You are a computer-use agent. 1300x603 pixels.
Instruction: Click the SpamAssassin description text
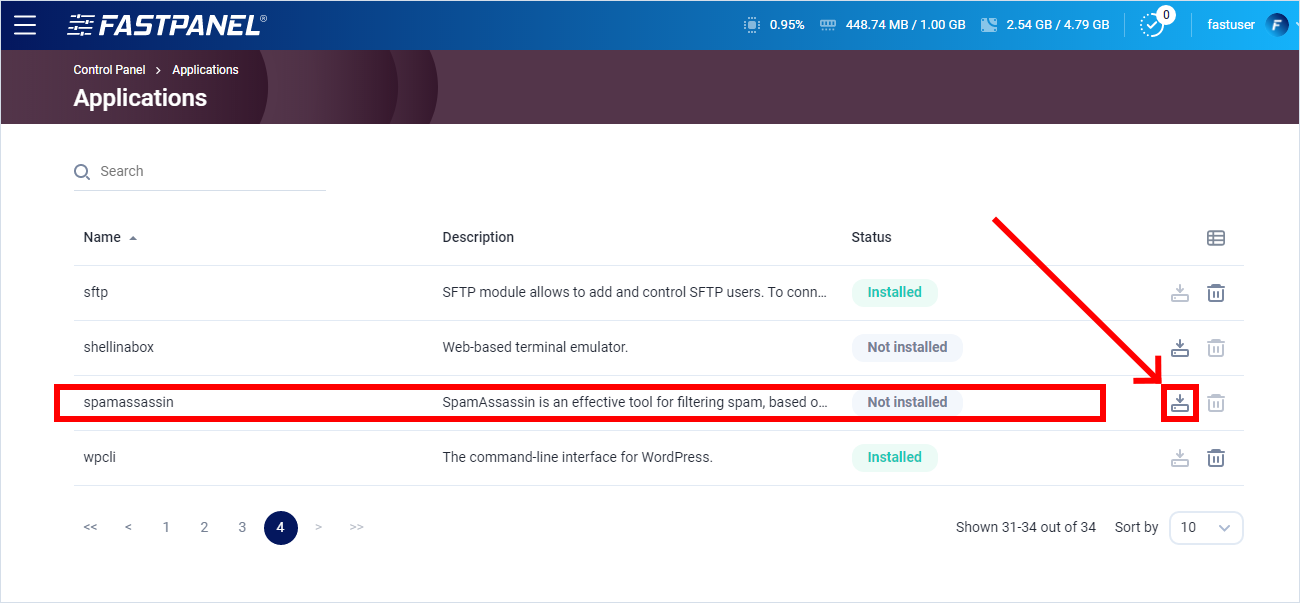[x=635, y=403]
